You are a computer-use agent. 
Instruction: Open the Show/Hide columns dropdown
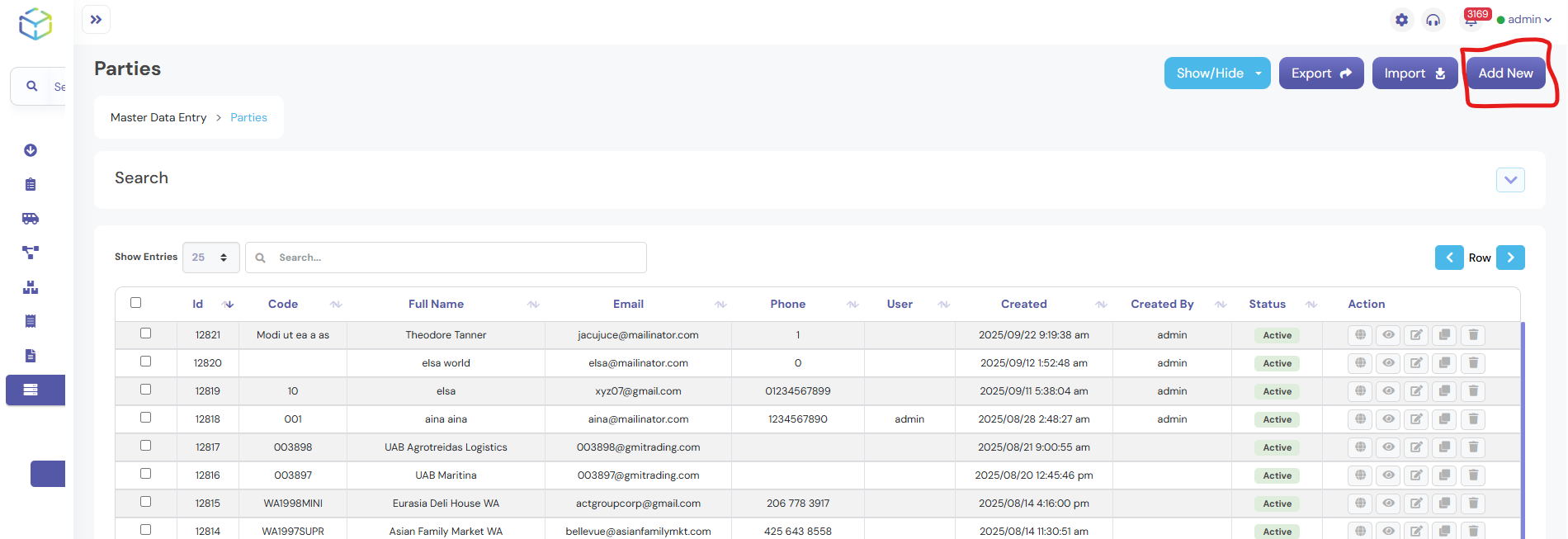coord(1216,73)
